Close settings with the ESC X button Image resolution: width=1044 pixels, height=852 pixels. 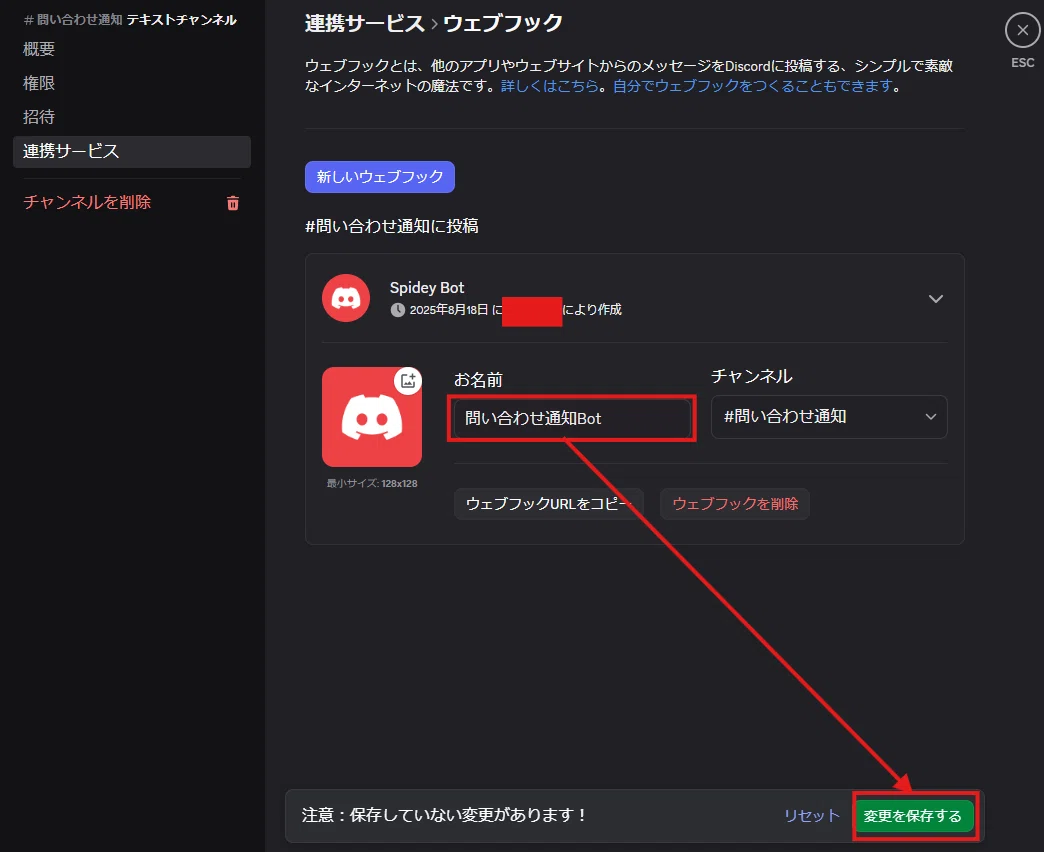coord(1022,31)
